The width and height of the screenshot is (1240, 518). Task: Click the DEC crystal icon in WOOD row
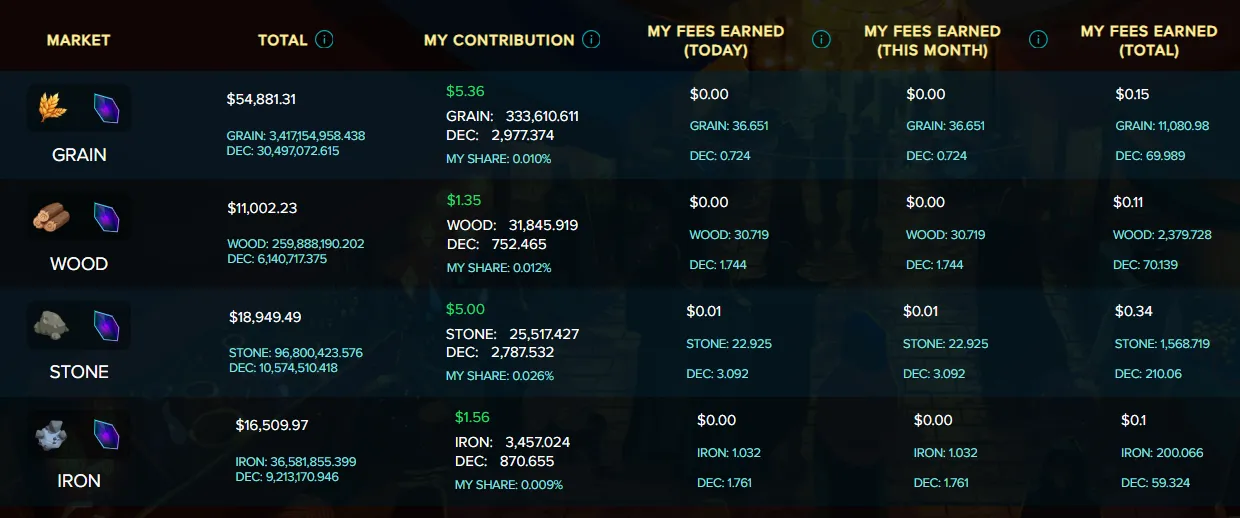[106, 217]
